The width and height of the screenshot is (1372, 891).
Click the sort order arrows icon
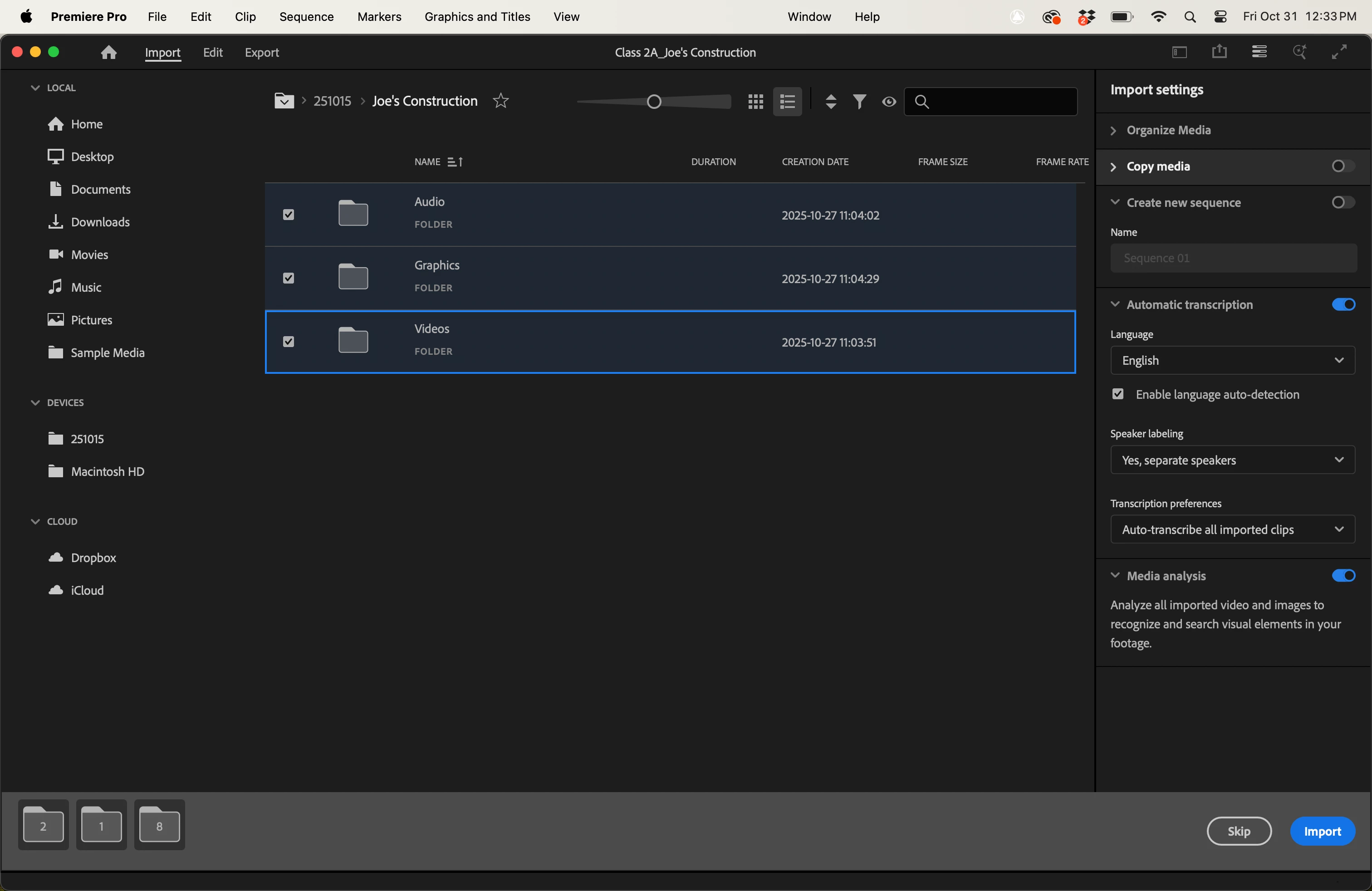(831, 102)
